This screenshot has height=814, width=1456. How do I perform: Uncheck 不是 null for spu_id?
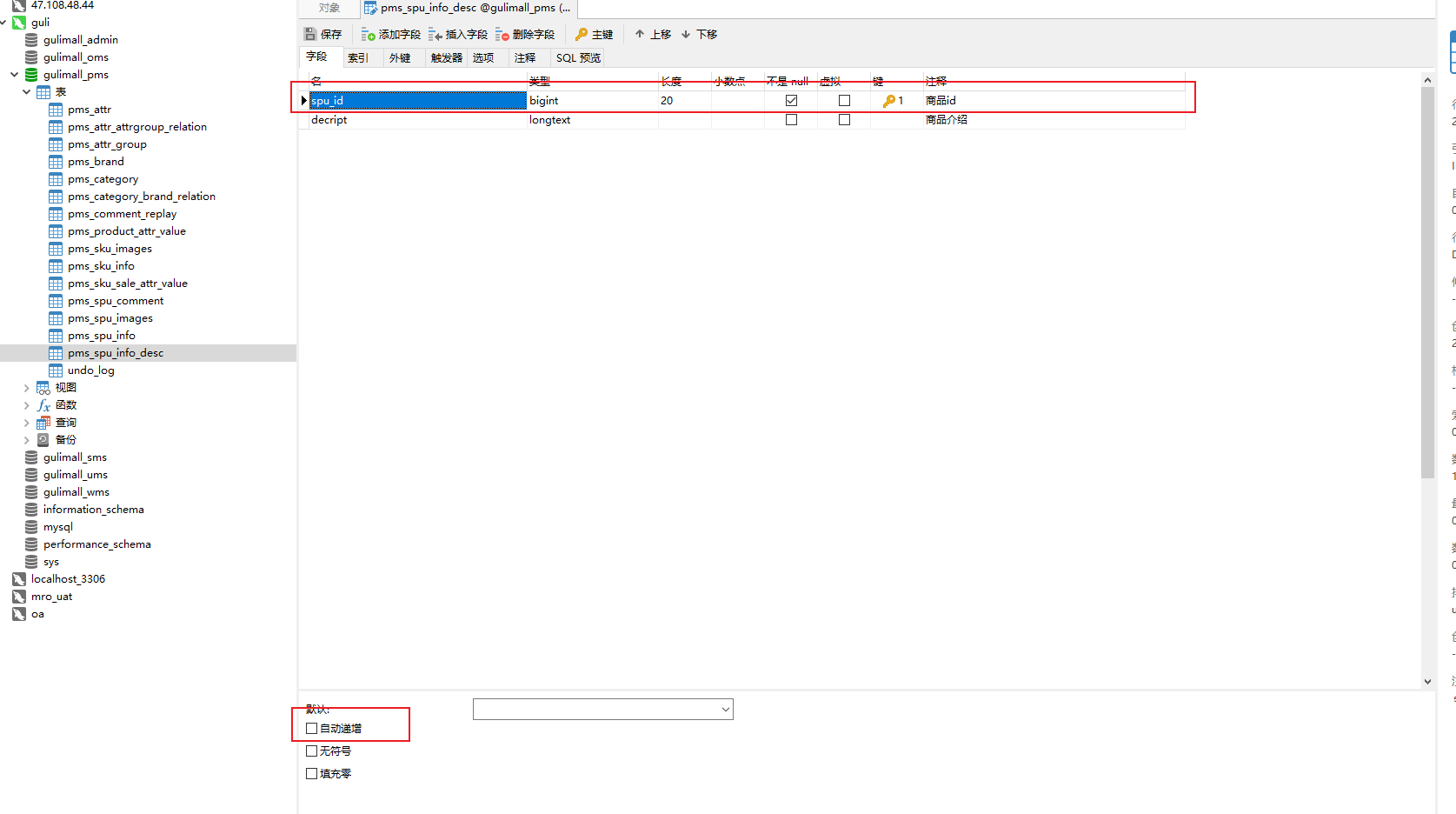pos(791,101)
